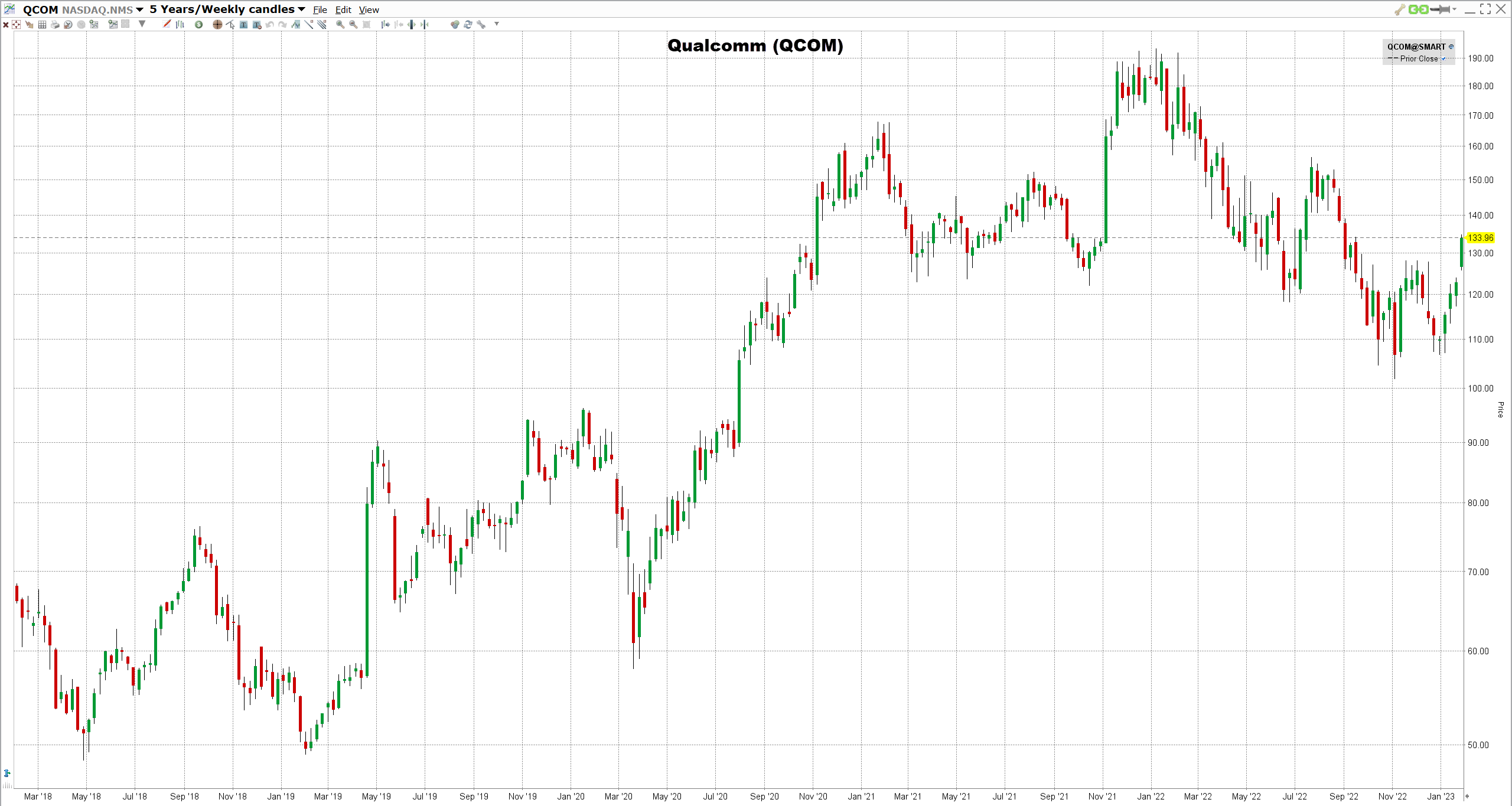Click the red X close-toolbar icon
The width and height of the screenshot is (1512, 806).
point(6,25)
